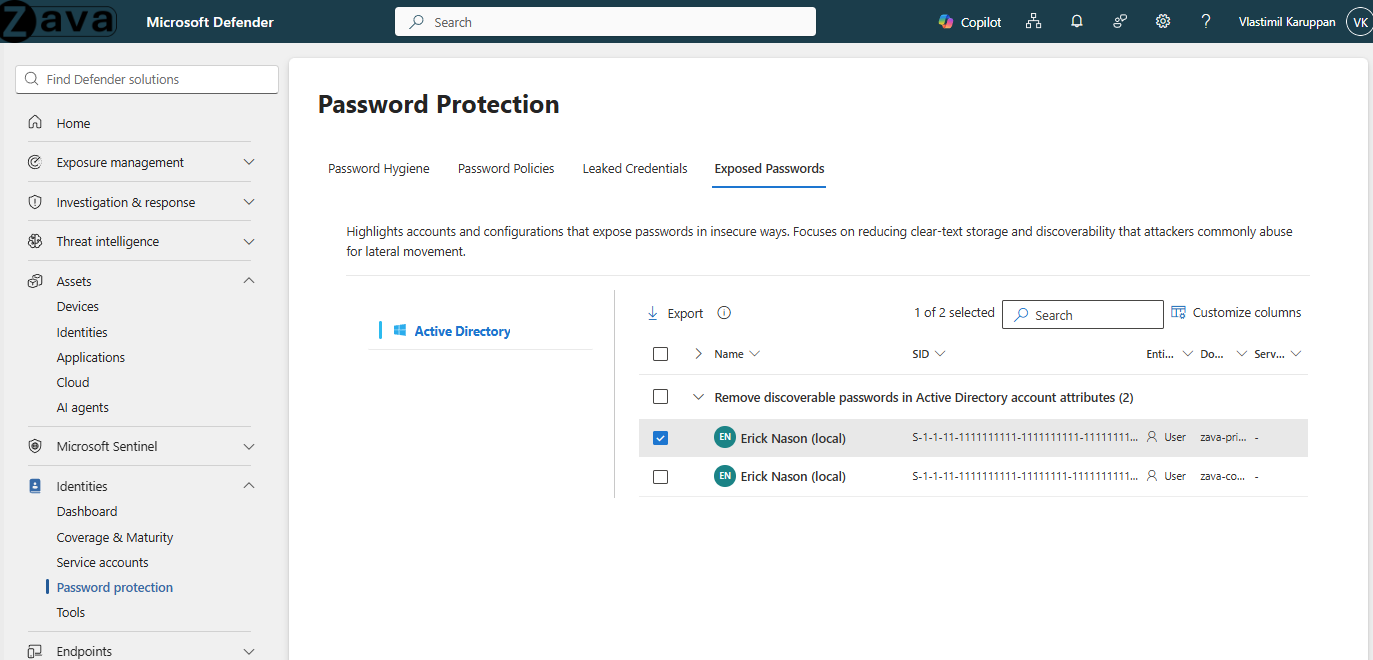Open AI agents under Assets
This screenshot has height=660, width=1373.
[x=83, y=407]
